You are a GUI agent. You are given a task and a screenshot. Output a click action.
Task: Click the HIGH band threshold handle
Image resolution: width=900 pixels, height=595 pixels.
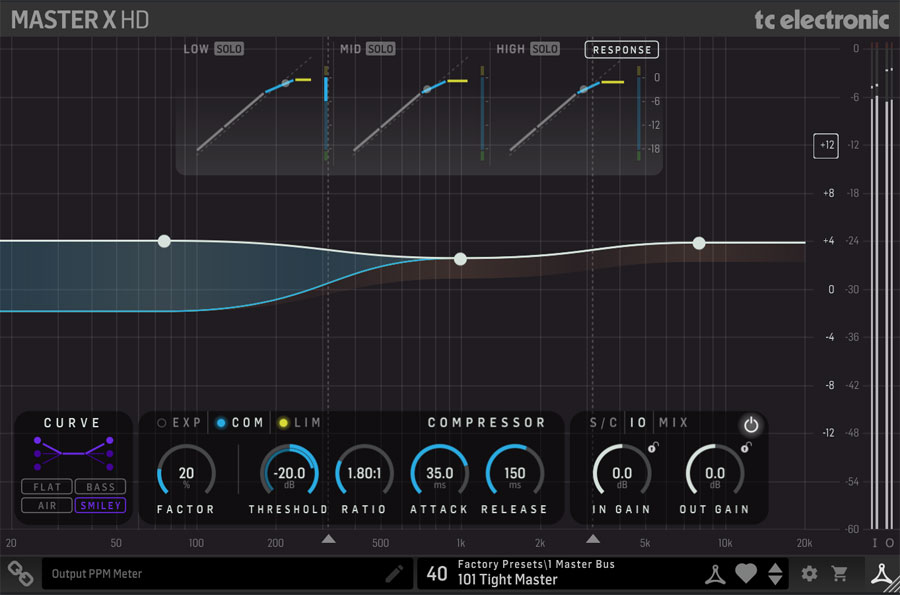(x=583, y=89)
